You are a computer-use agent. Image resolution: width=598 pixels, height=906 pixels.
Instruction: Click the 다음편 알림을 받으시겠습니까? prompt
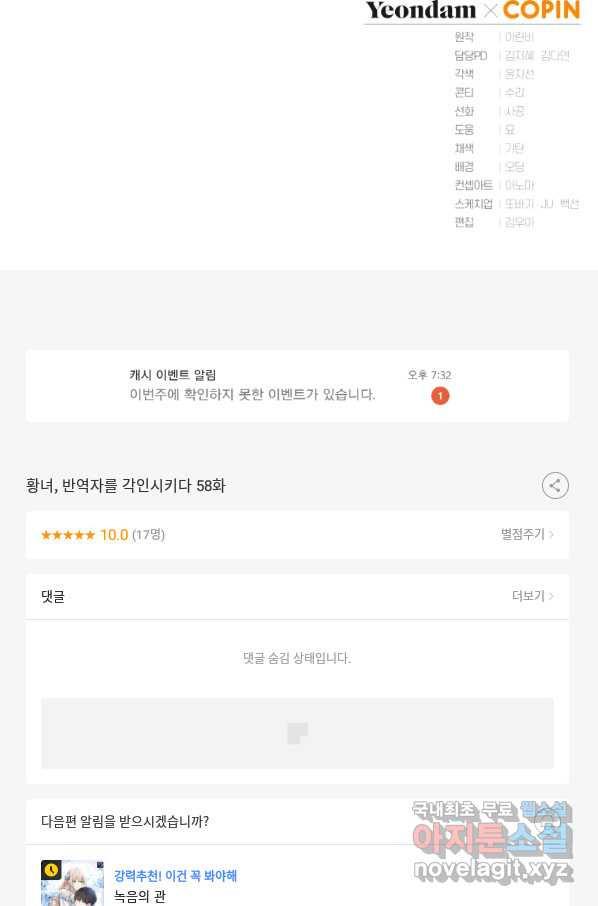click(125, 821)
